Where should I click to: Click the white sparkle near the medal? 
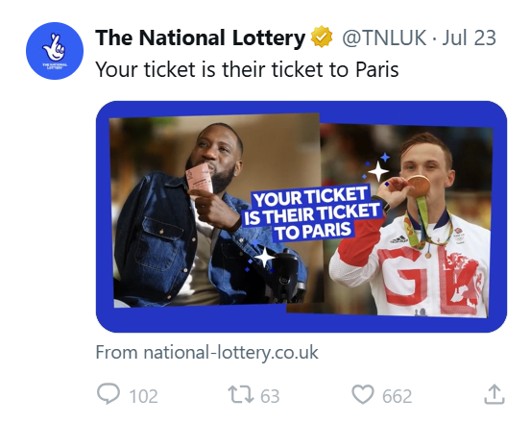click(x=378, y=171)
